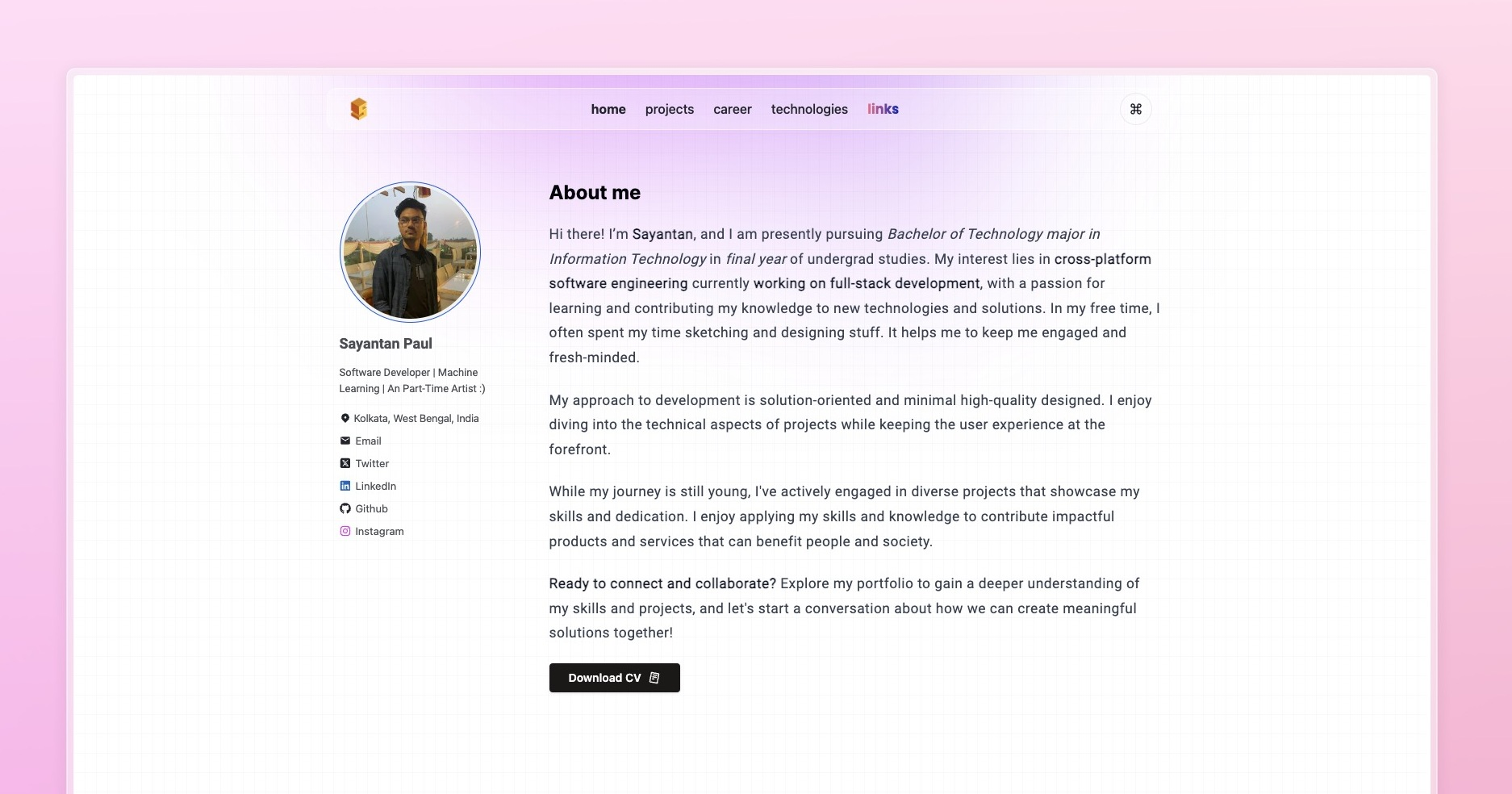Open the links page

[x=883, y=109]
